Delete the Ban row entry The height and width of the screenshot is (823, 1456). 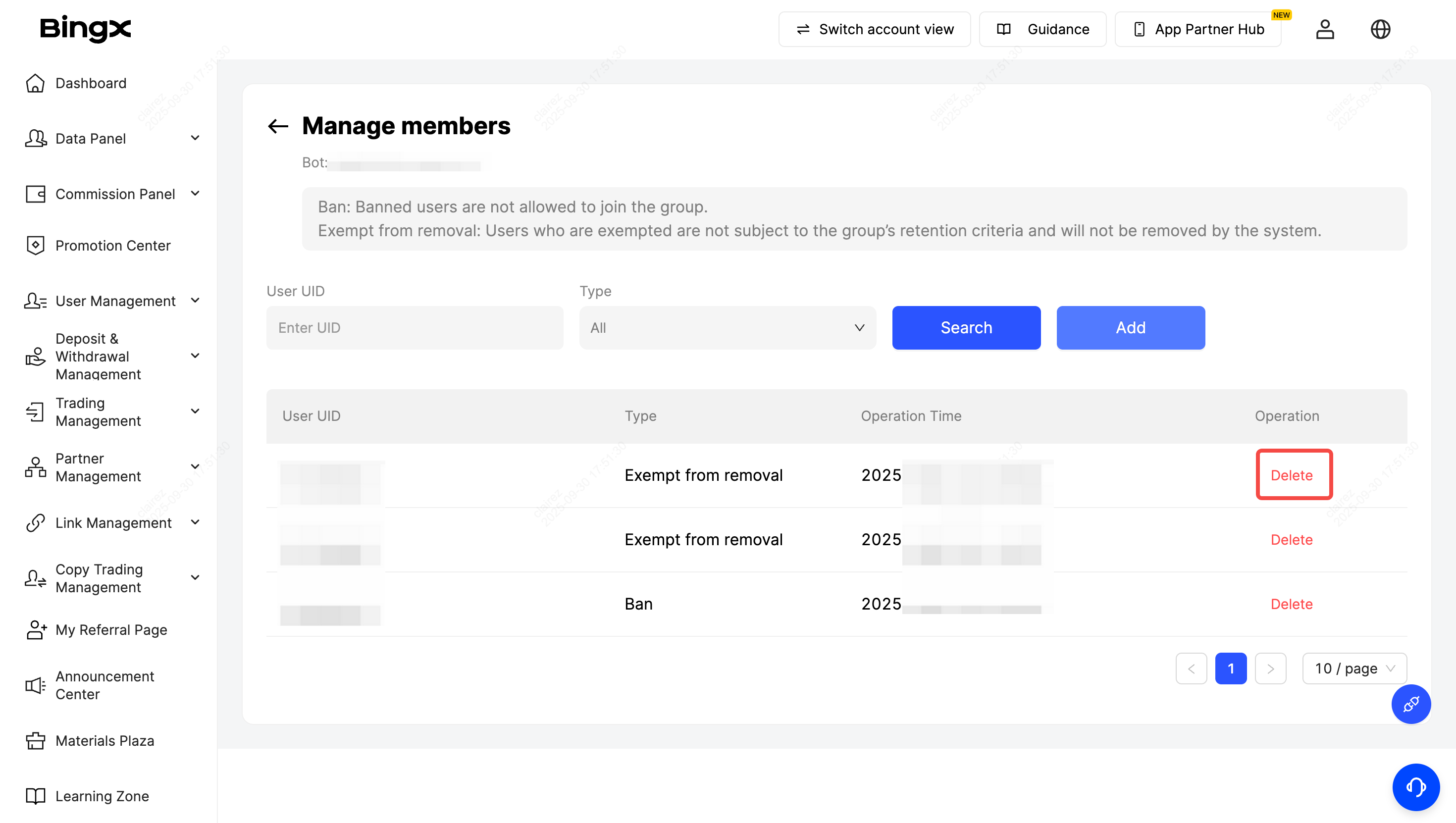click(x=1291, y=604)
